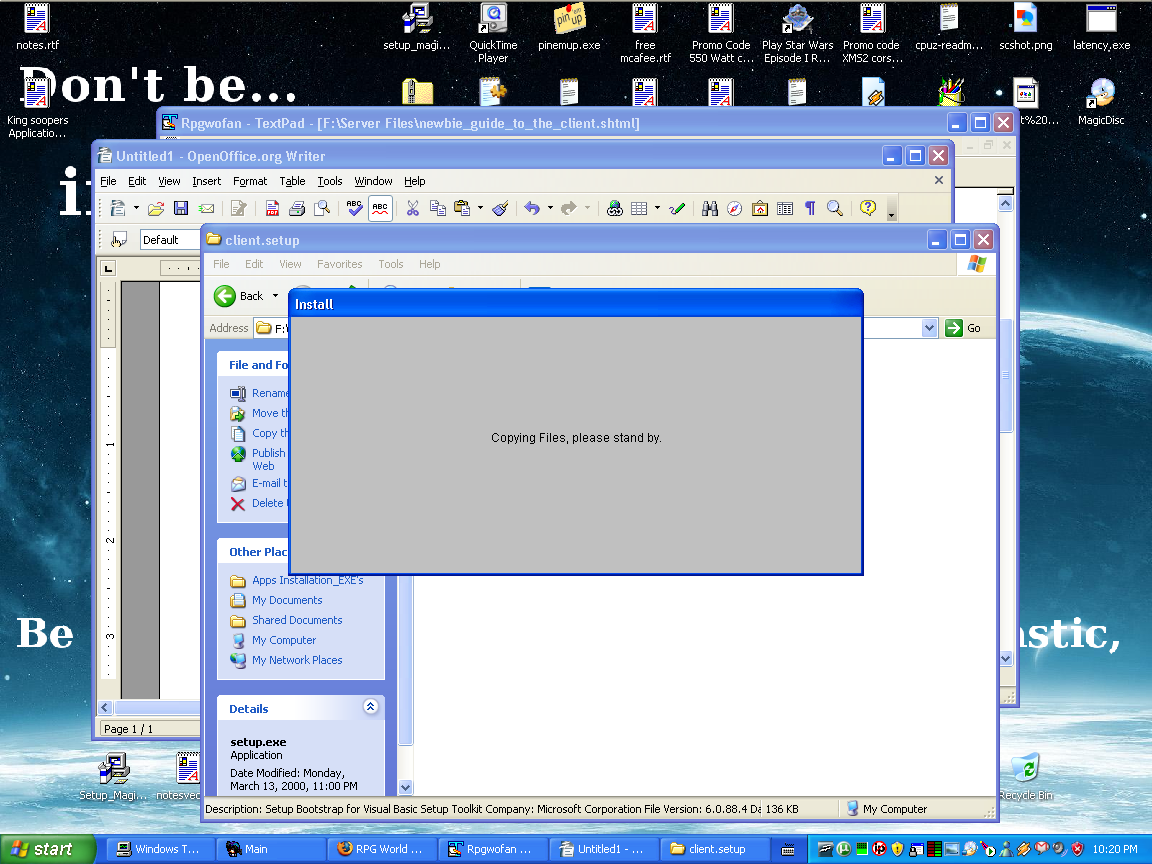Open the Undo history dropdown arrow
Screen dimensions: 1152x864
click(x=550, y=209)
